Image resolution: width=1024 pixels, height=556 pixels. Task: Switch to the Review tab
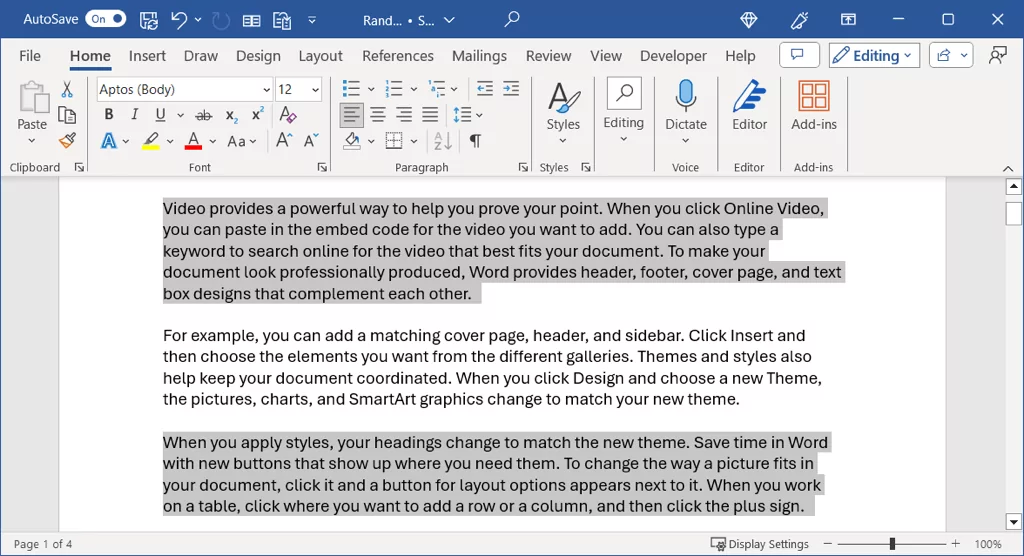click(549, 56)
